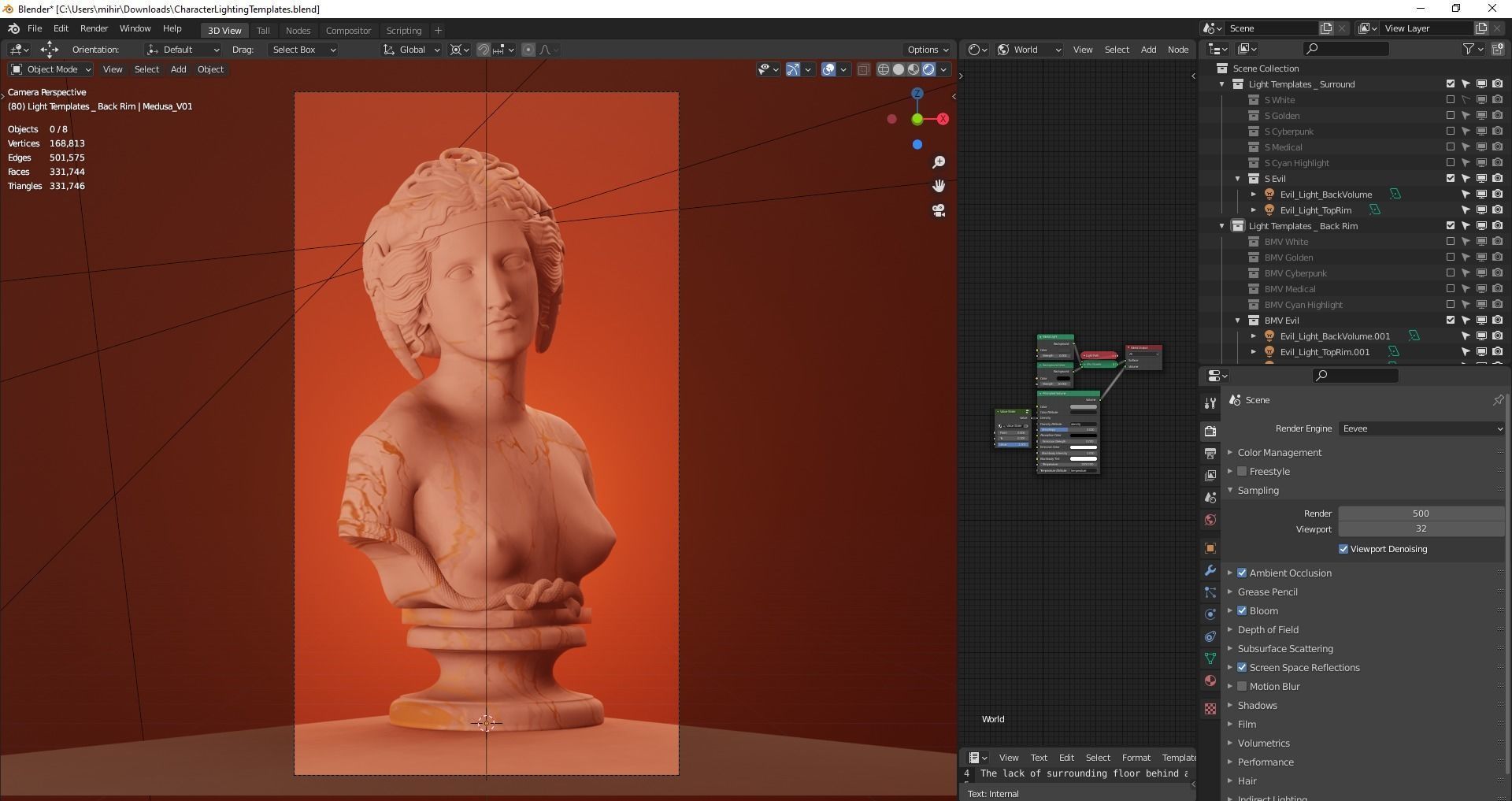Enable the BMV Golden collection checkbox

pyautogui.click(x=1450, y=258)
